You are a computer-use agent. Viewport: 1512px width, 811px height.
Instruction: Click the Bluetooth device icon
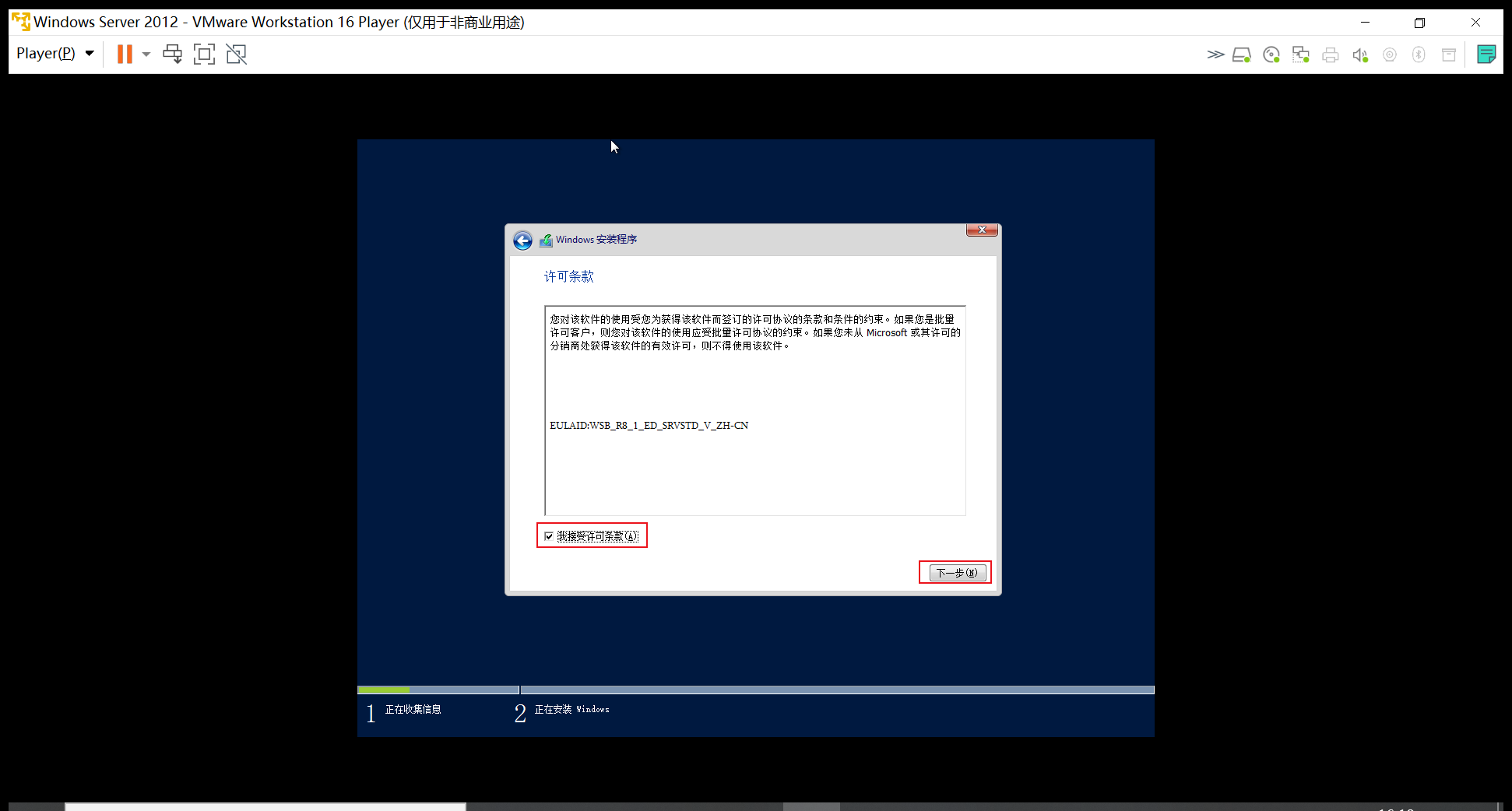[x=1419, y=54]
